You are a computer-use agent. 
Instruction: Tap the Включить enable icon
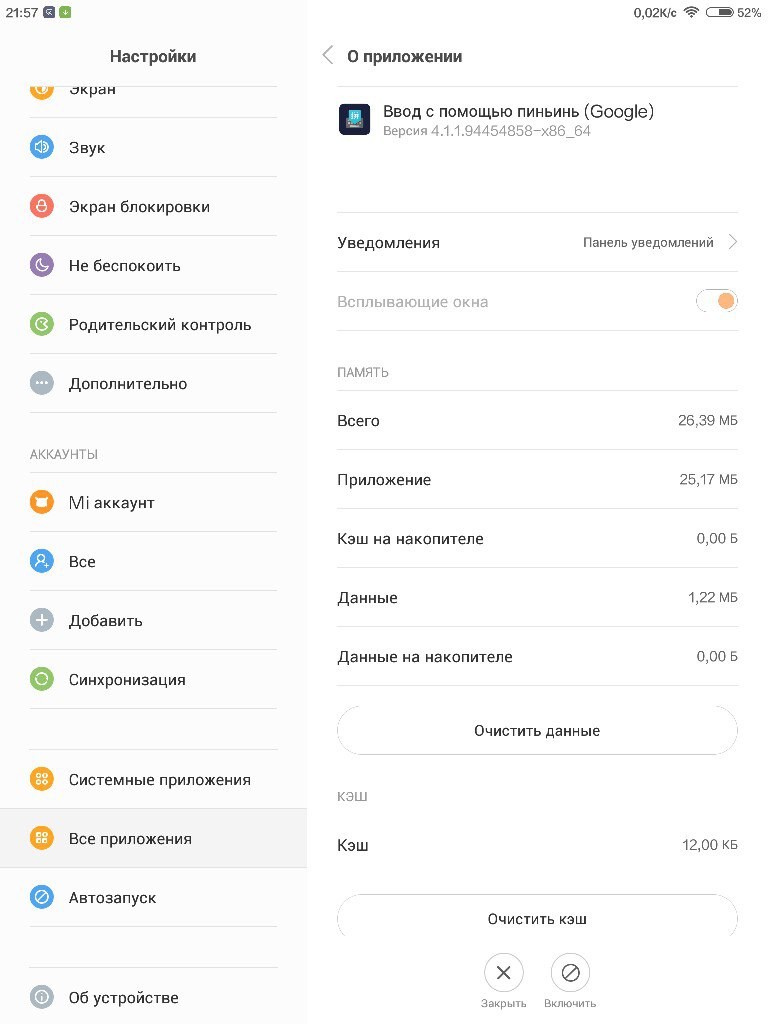coord(570,973)
